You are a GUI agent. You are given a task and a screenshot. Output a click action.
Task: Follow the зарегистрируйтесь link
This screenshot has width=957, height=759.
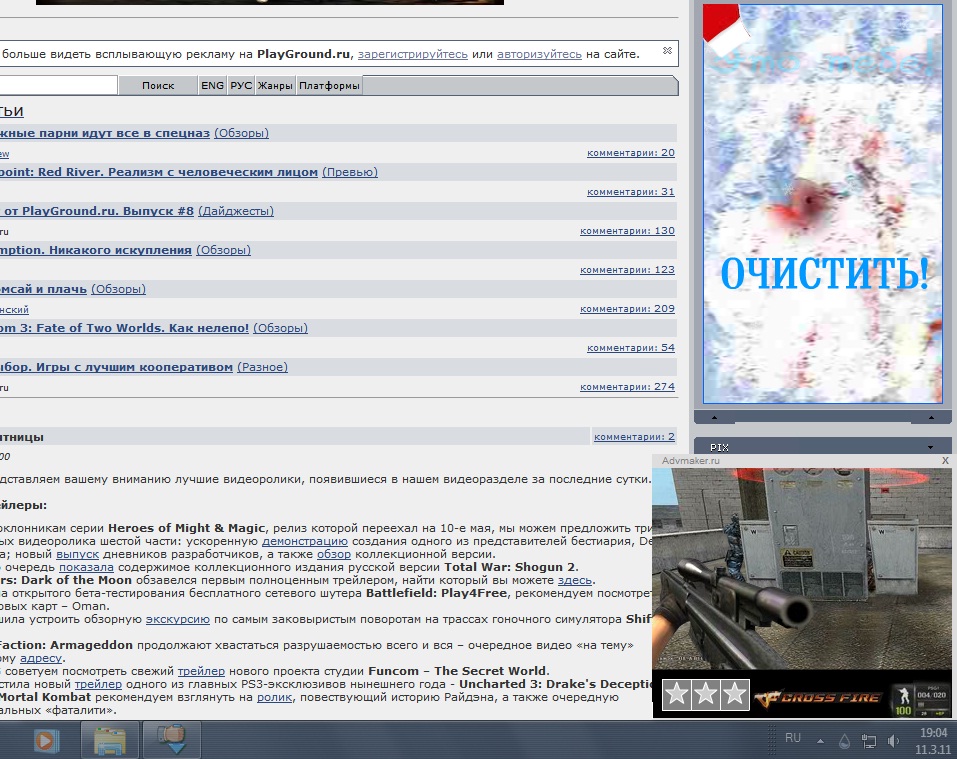click(412, 53)
